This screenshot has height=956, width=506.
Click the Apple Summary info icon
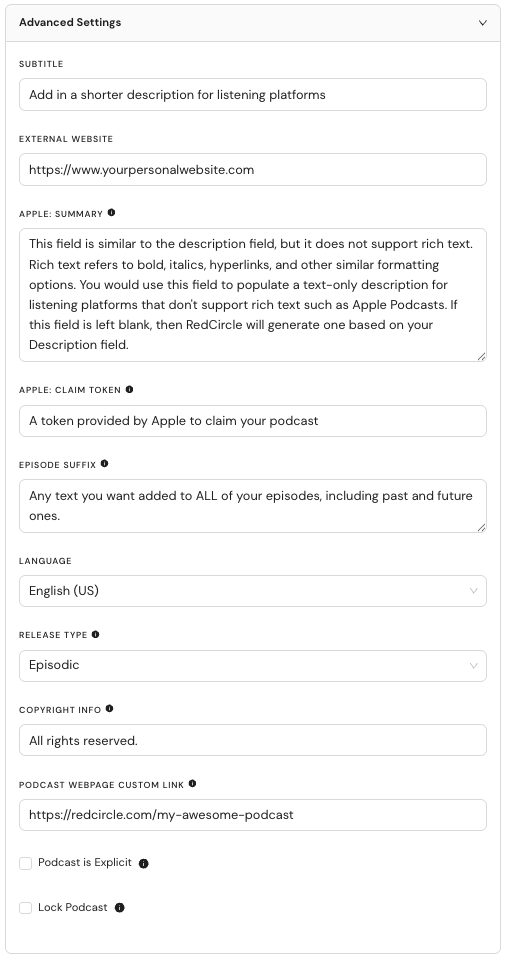(111, 213)
